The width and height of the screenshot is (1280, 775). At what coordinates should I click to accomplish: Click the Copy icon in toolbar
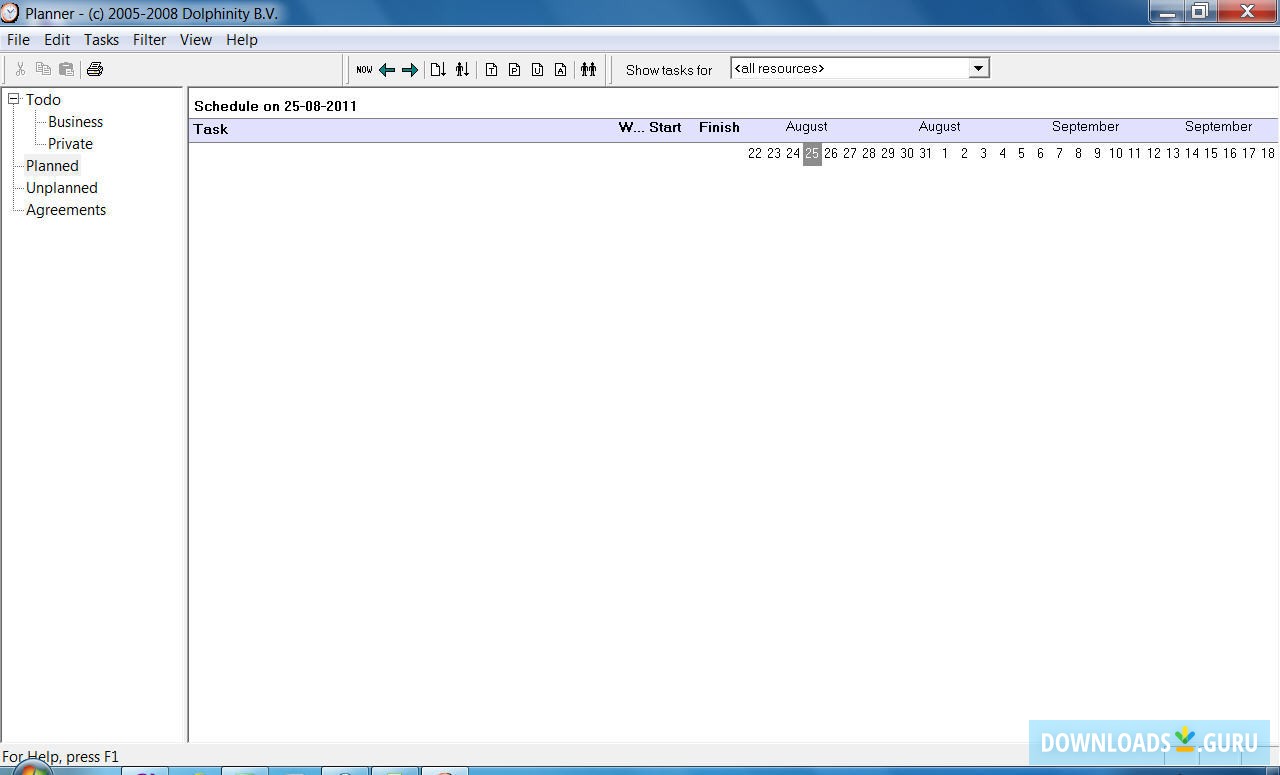43,69
